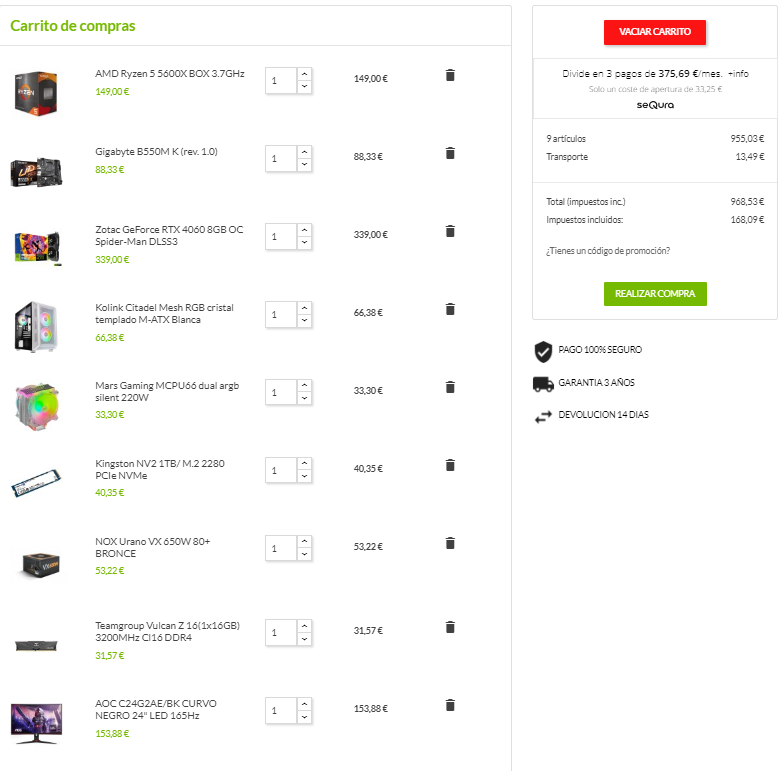Screen dimensions: 781x771
Task: Delete Mars Gaming MCPU66 cooler item
Action: [x=450, y=387]
